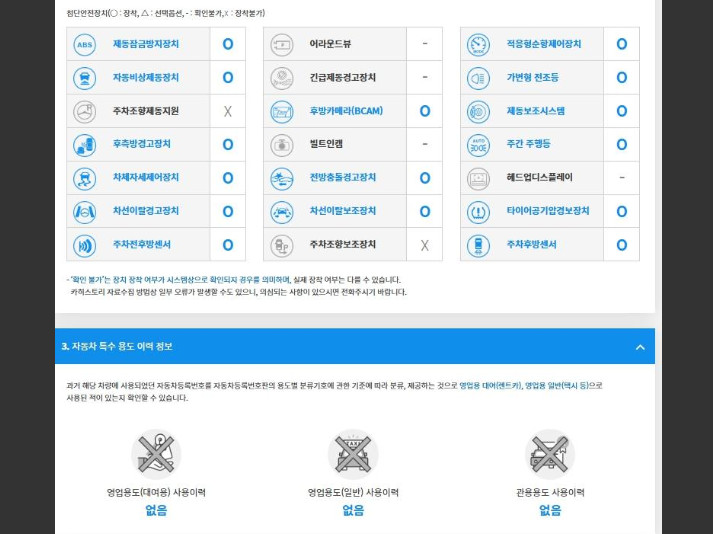
Task: Click the 자동비상제동장치 icon
Action: click(84, 78)
